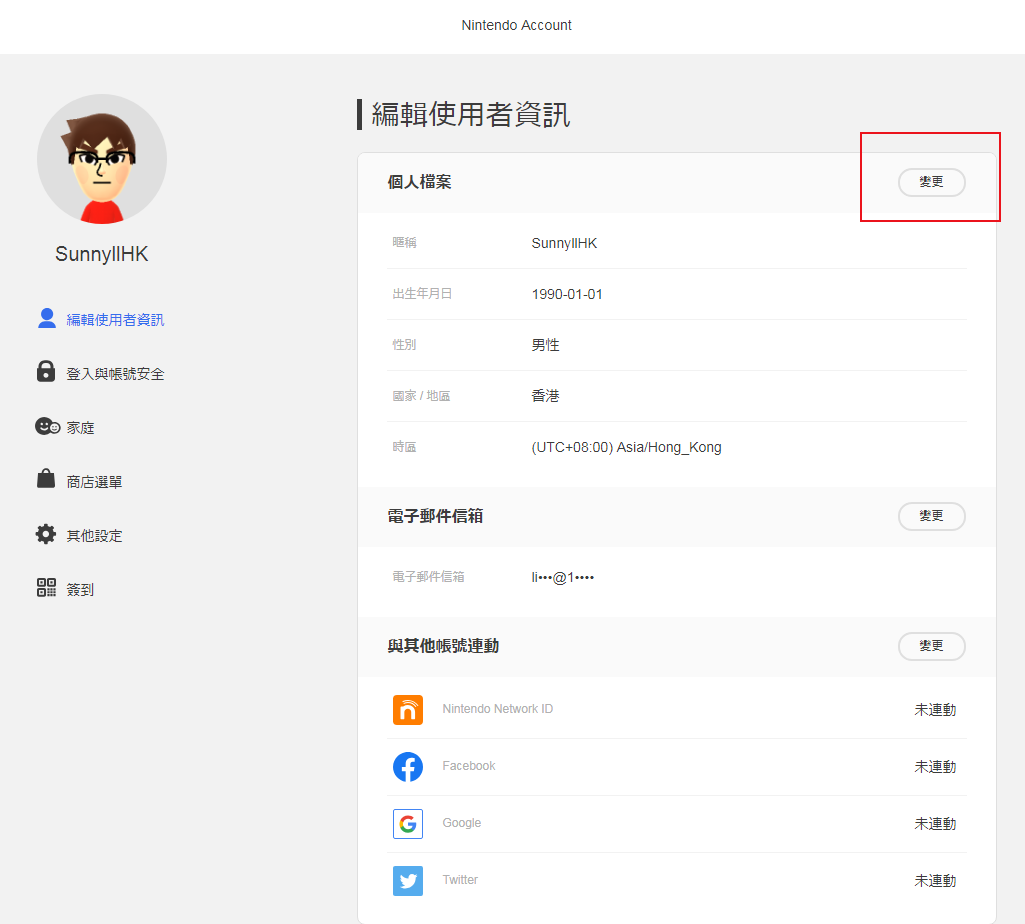
Task: Click the Facebook logo icon
Action: (408, 766)
